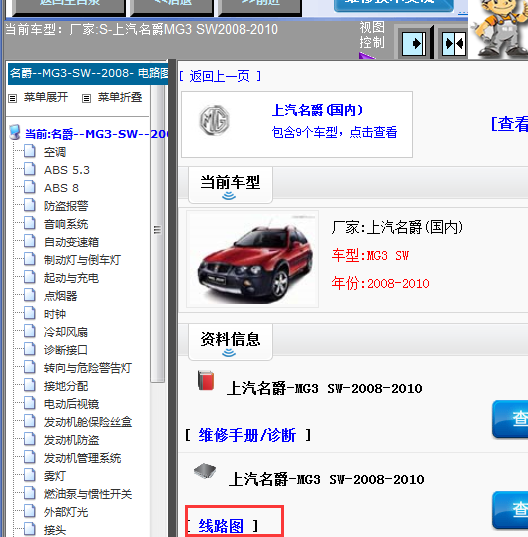Select 发动机防盗 tree entry
Screen dimensions: 528x537
pos(71,440)
